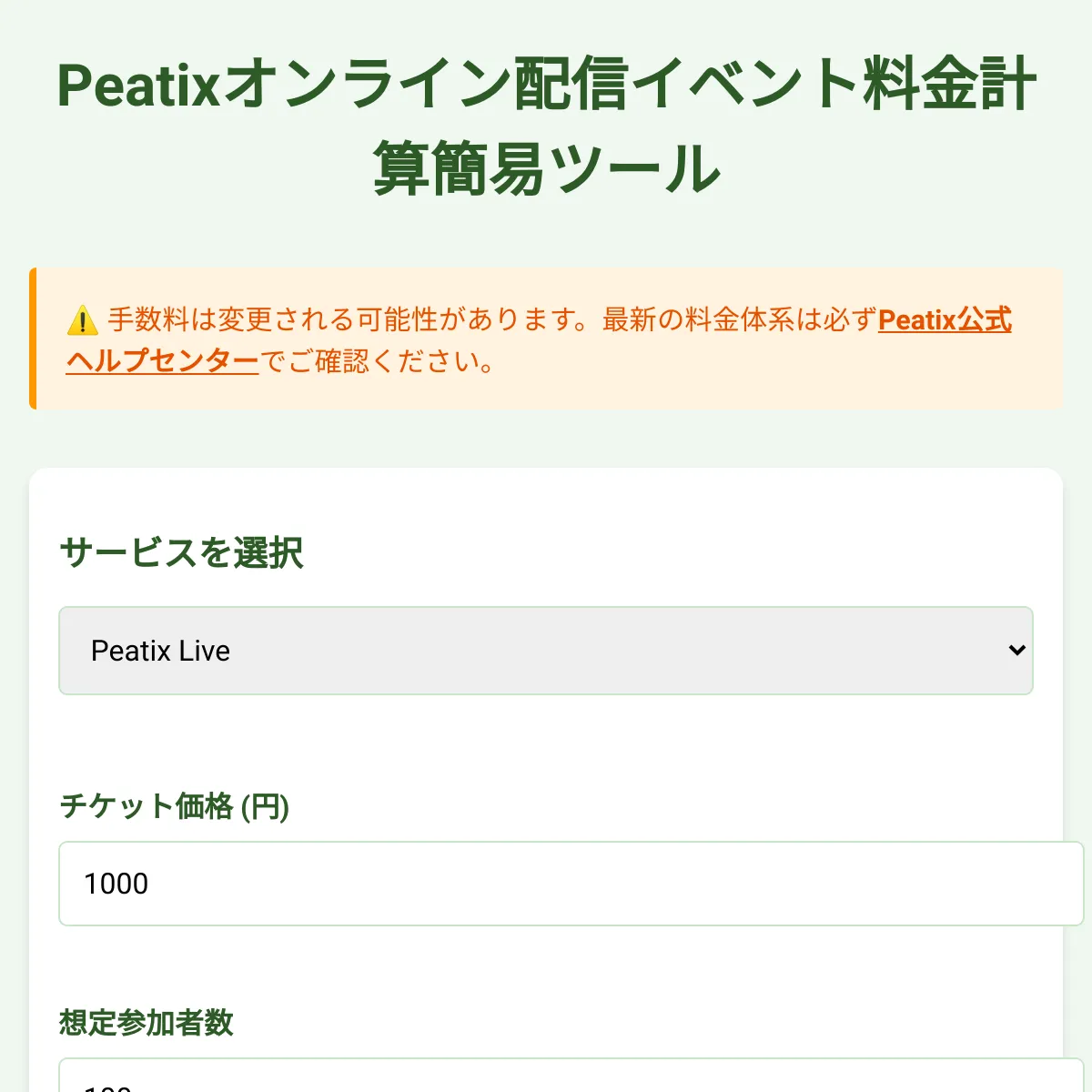Image resolution: width=1092 pixels, height=1092 pixels.
Task: Open the Peatix公式 link in the notice
Action: [x=945, y=319]
